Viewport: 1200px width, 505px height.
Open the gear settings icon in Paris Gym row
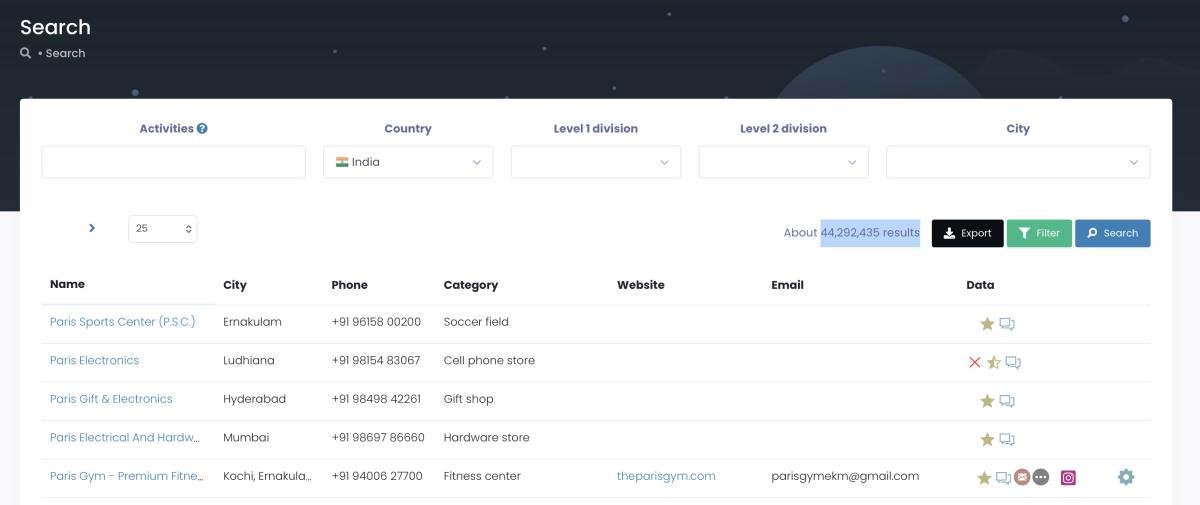pyautogui.click(x=1126, y=477)
